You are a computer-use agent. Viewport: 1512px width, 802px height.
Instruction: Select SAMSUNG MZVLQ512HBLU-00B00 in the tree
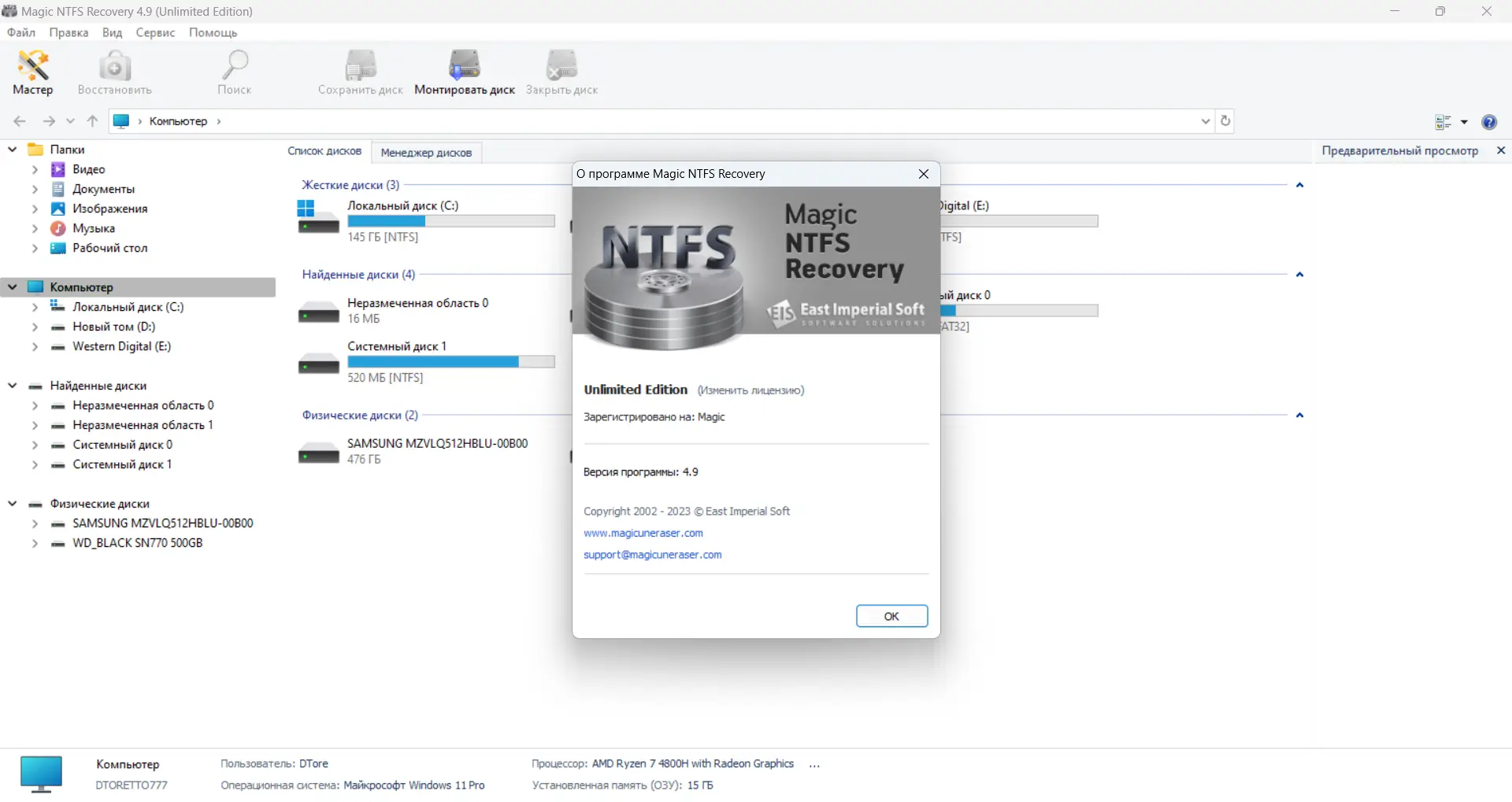(163, 523)
